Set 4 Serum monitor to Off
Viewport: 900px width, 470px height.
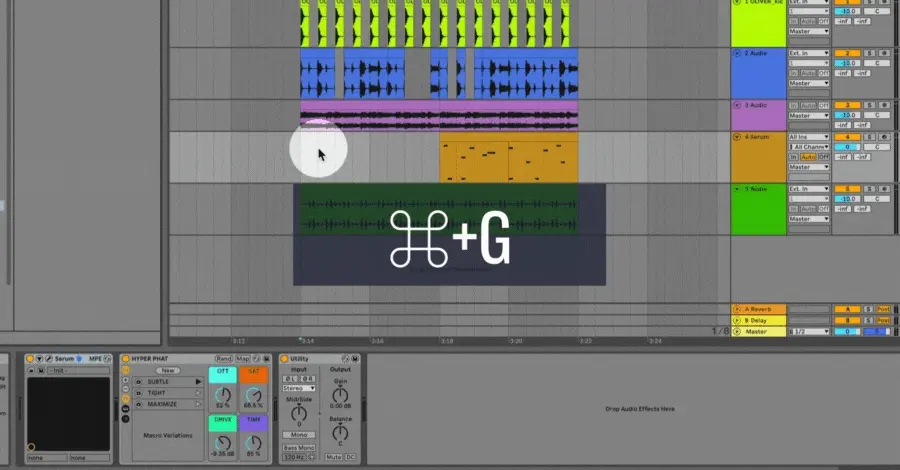tap(824, 157)
